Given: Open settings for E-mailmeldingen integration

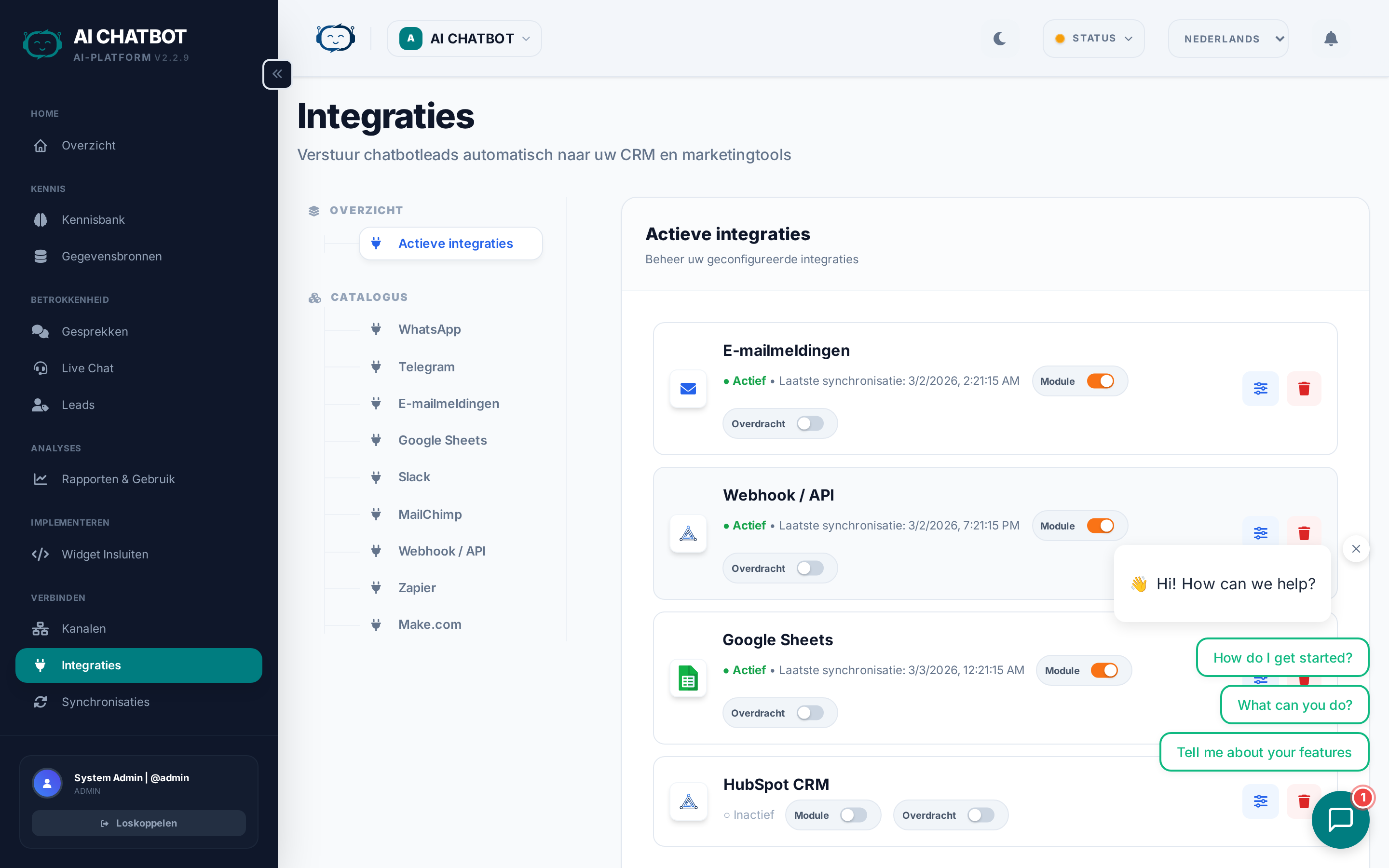Looking at the screenshot, I should [x=1260, y=388].
